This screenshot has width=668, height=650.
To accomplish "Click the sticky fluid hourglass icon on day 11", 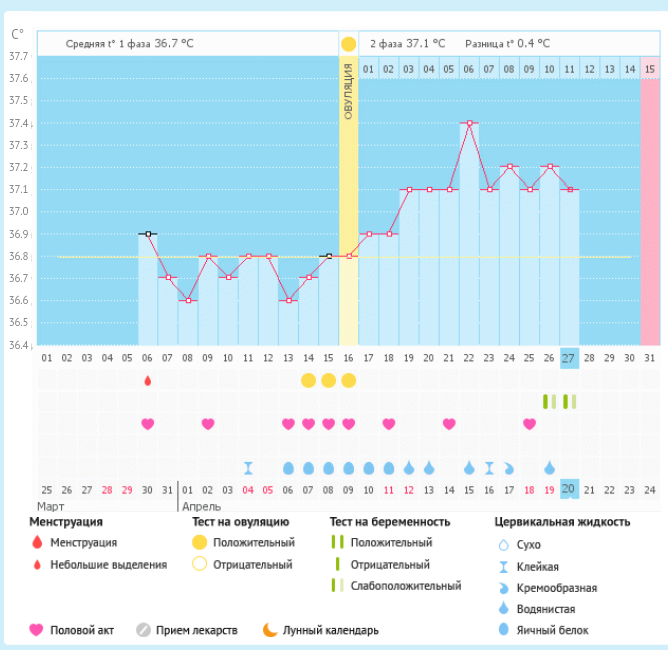I will coord(248,467).
